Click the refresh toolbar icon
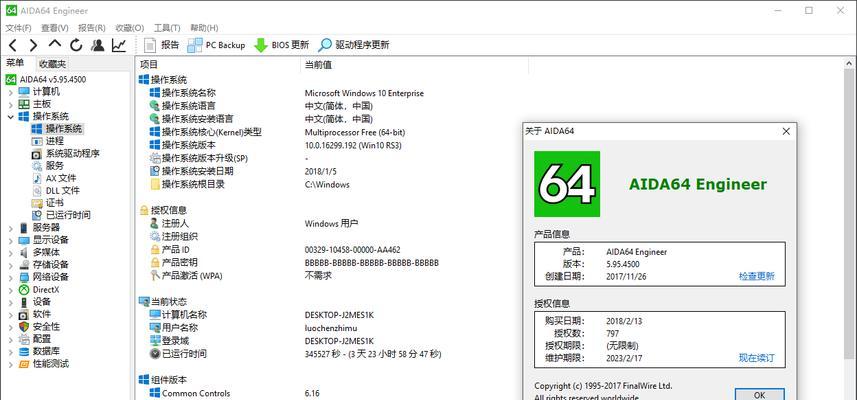The width and height of the screenshot is (857, 400). 76,45
